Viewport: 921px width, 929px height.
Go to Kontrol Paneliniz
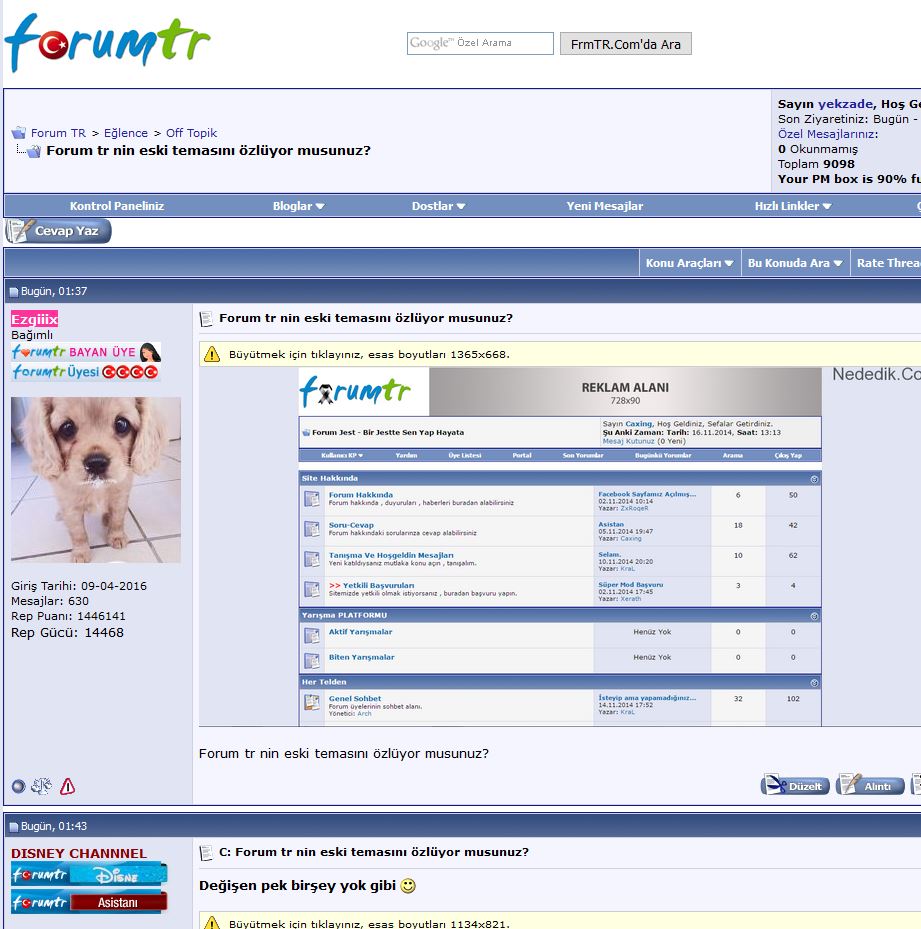click(x=117, y=206)
